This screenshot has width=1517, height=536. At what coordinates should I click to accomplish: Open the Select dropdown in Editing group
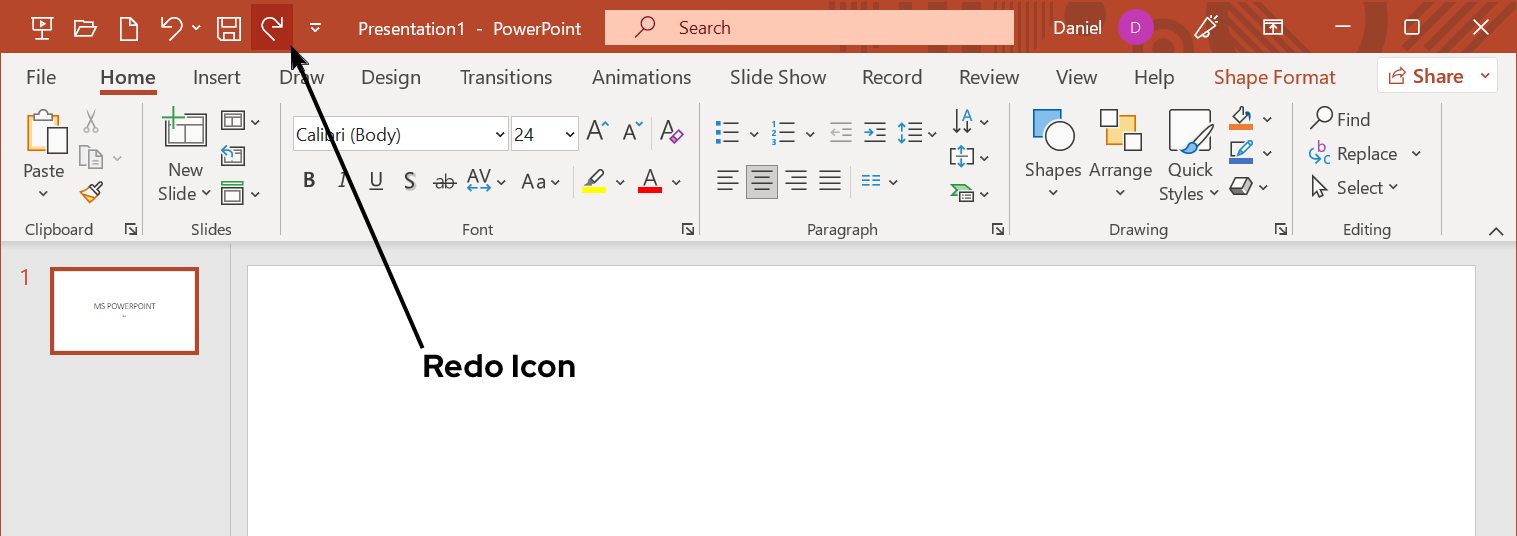point(1355,188)
